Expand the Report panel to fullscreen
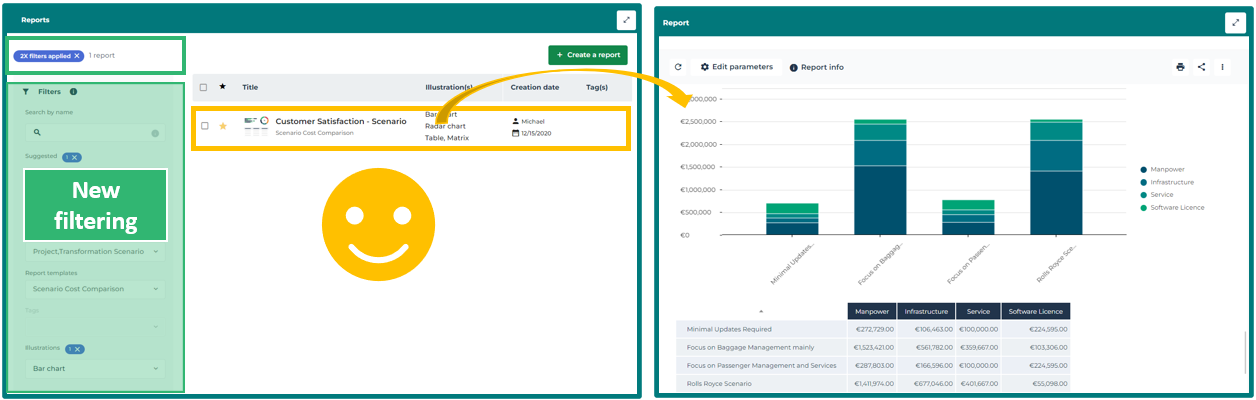The image size is (1256, 400). click(x=1234, y=22)
